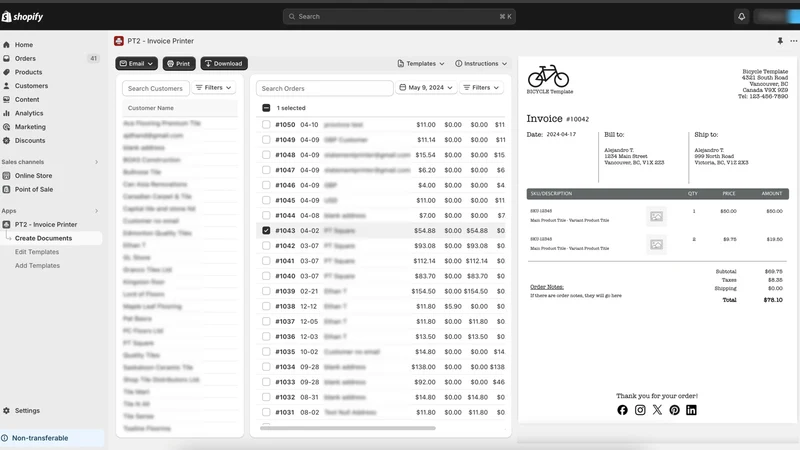Viewport: 800px width, 450px height.
Task: Click the Shopify logo
Action: pyautogui.click(x=22, y=16)
